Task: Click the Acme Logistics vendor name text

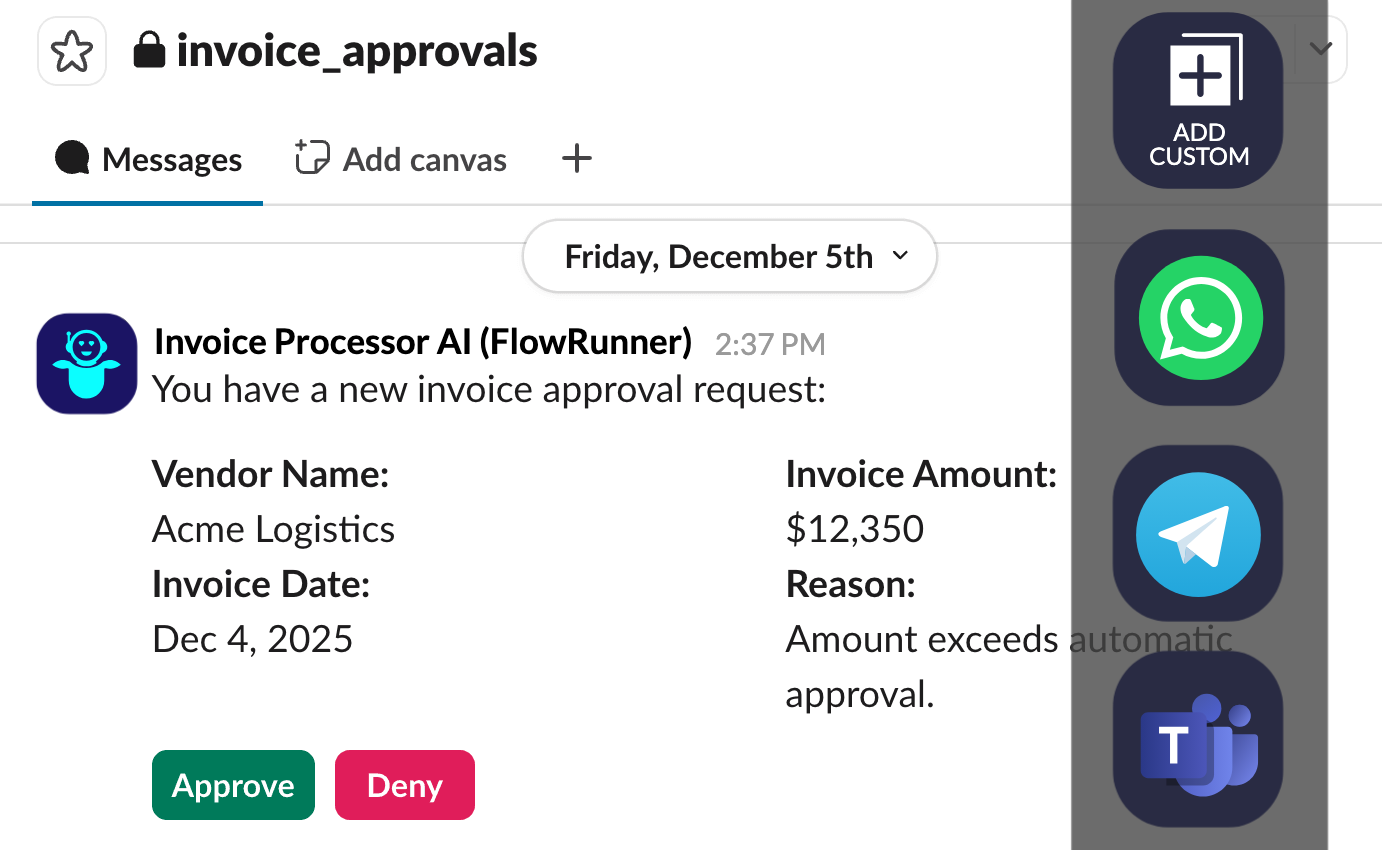Action: [273, 529]
